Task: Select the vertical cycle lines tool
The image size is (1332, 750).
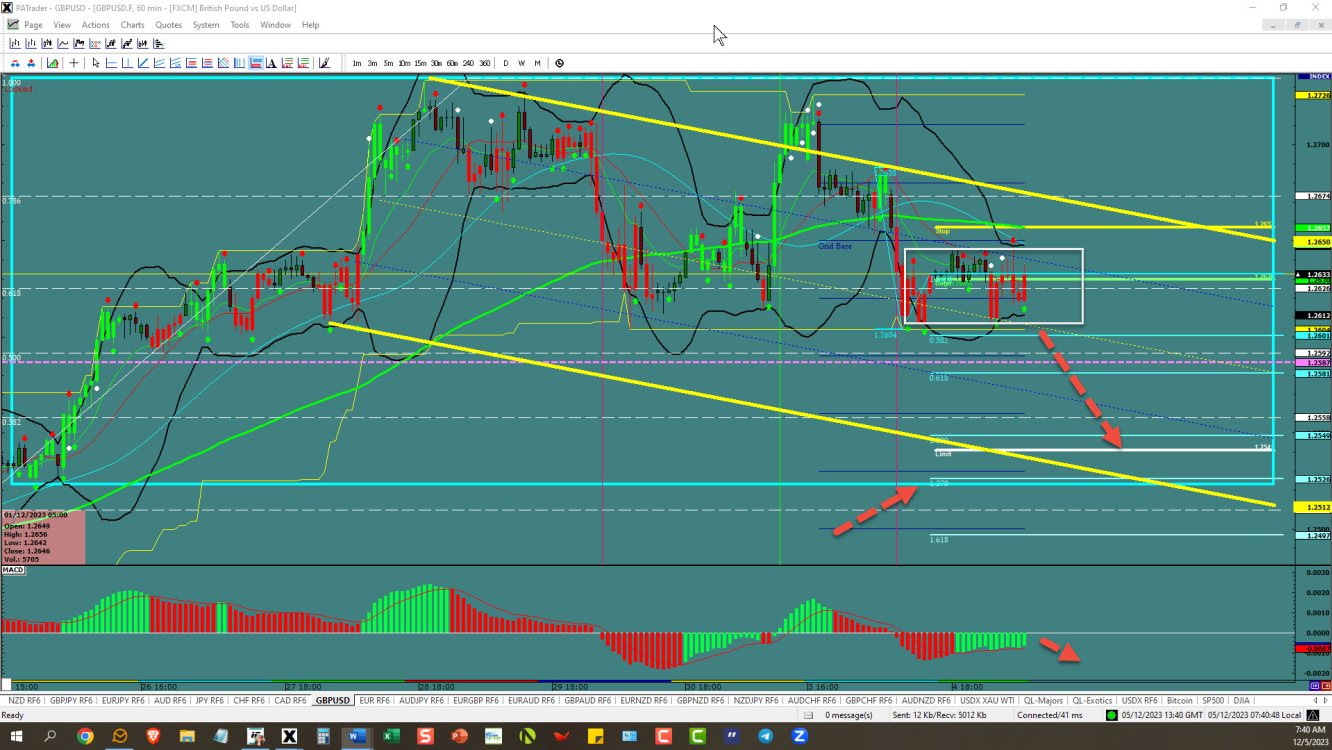Action: click(239, 63)
